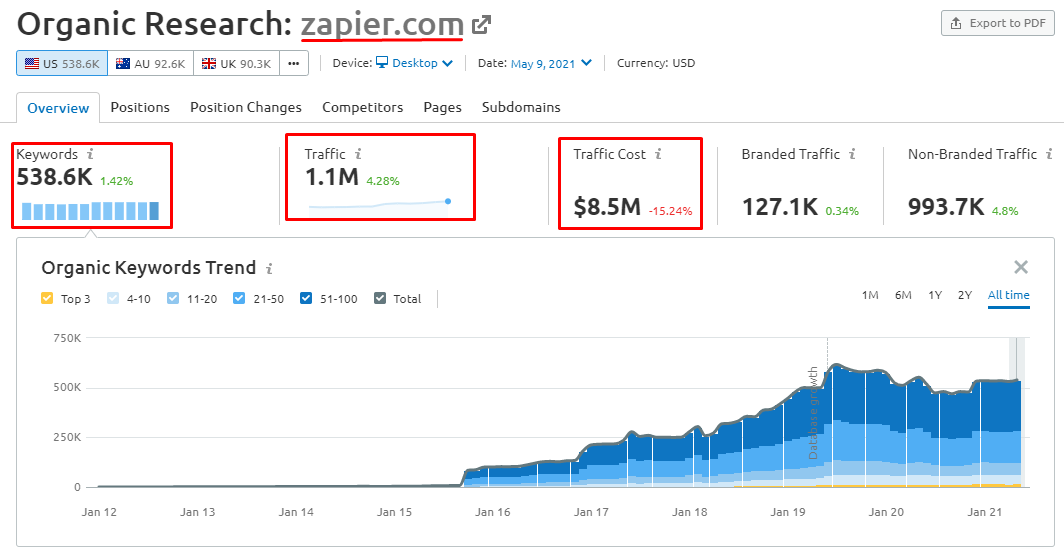Expand the Device Desktop dropdown
Image resolution: width=1064 pixels, height=549 pixels.
(415, 63)
